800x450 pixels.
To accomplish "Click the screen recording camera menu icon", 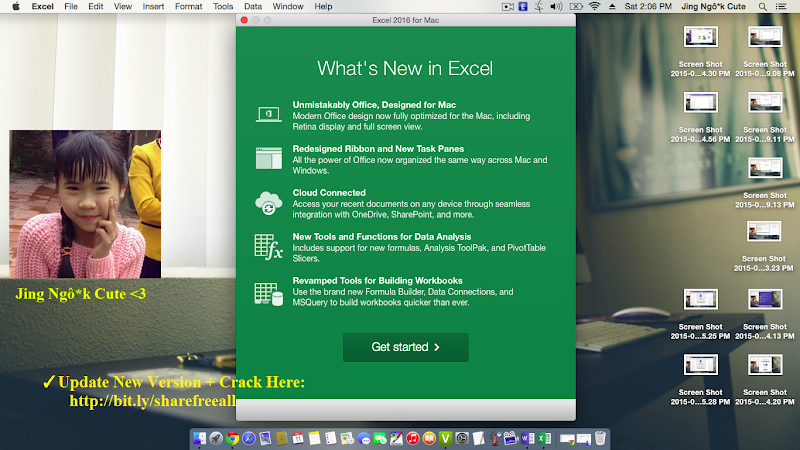I will [x=507, y=7].
